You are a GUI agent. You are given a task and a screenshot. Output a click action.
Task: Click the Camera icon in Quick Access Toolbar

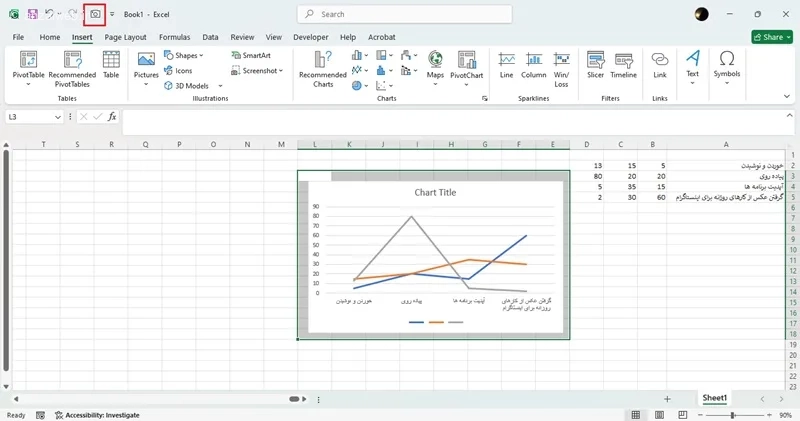[x=96, y=14]
